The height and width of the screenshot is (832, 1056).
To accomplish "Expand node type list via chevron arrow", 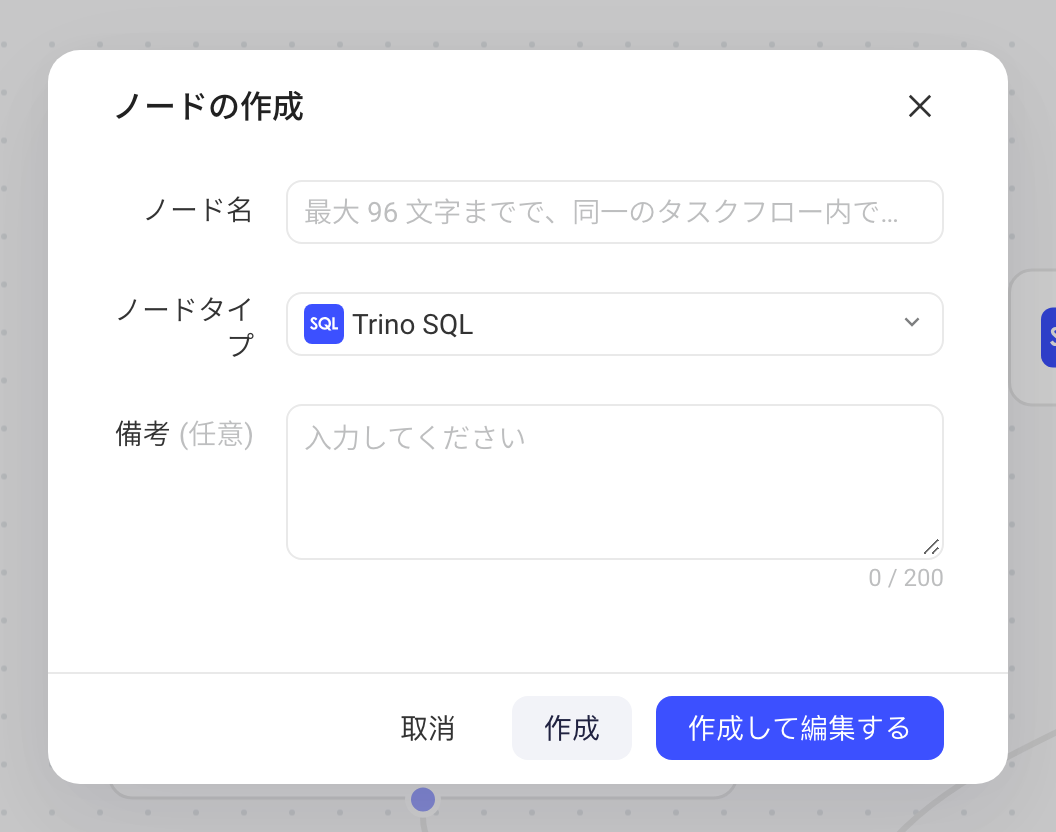I will pos(911,322).
